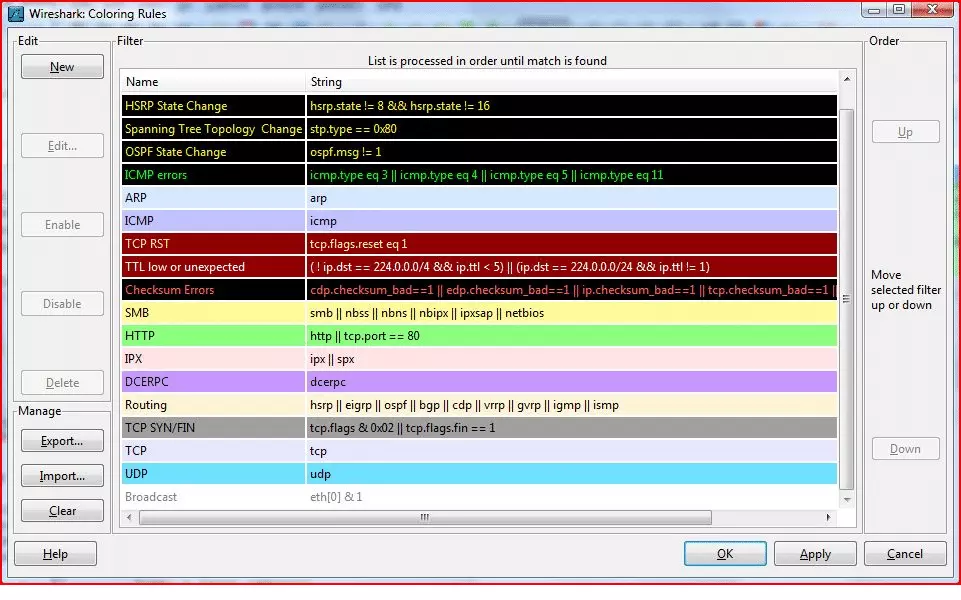Move the selected filter down in order
Viewport: 961px width, 600px height.
click(905, 448)
